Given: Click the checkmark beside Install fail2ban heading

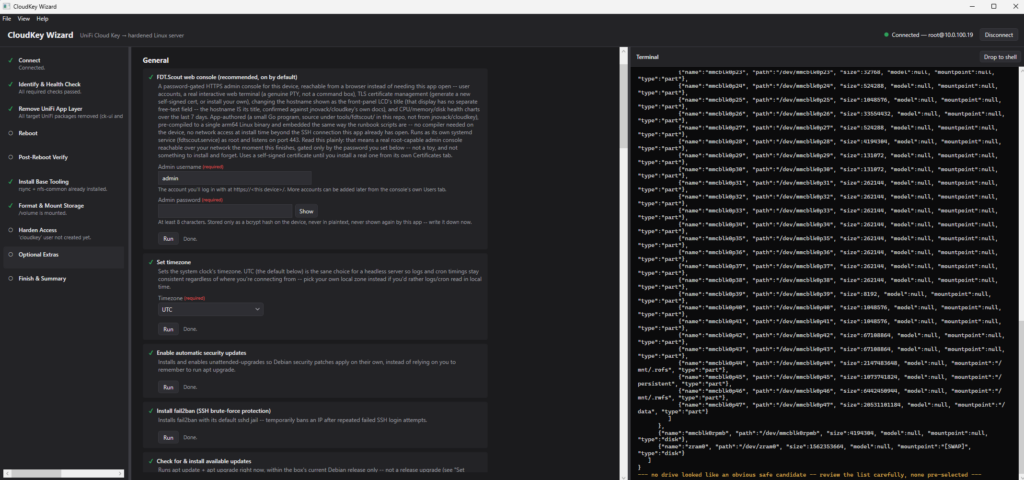Looking at the screenshot, I should tap(151, 411).
